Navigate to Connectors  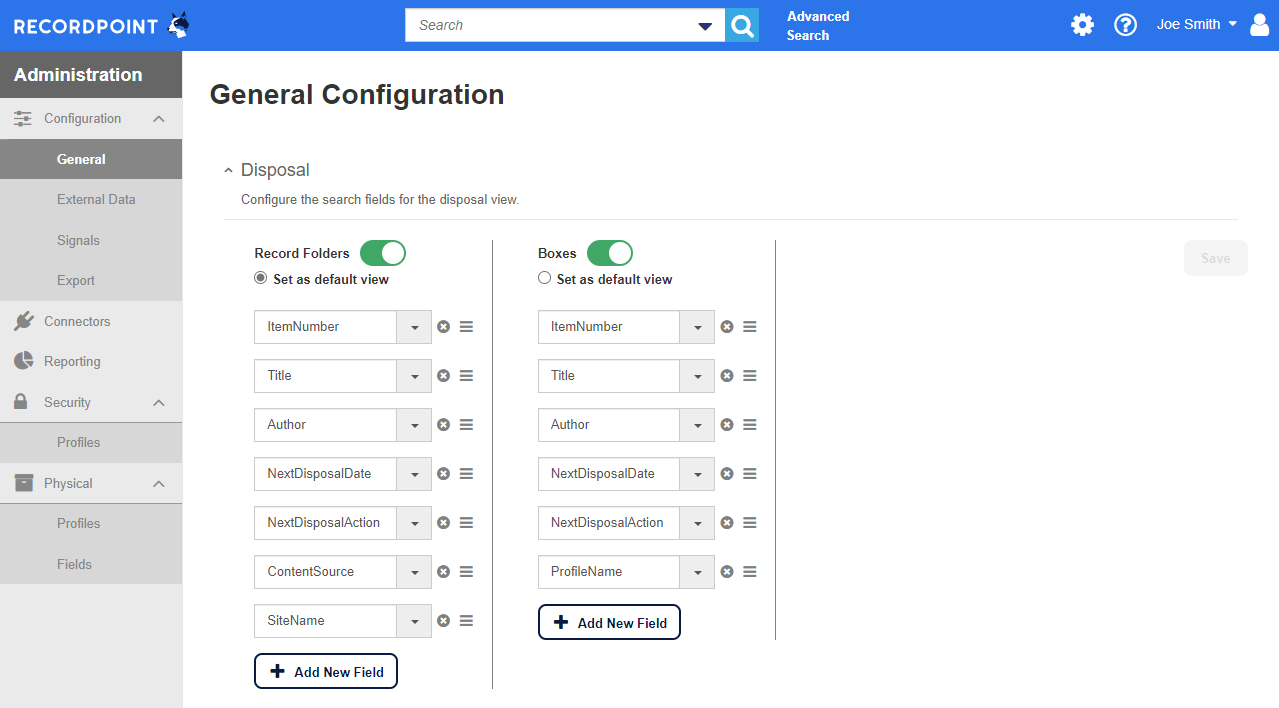(x=91, y=322)
